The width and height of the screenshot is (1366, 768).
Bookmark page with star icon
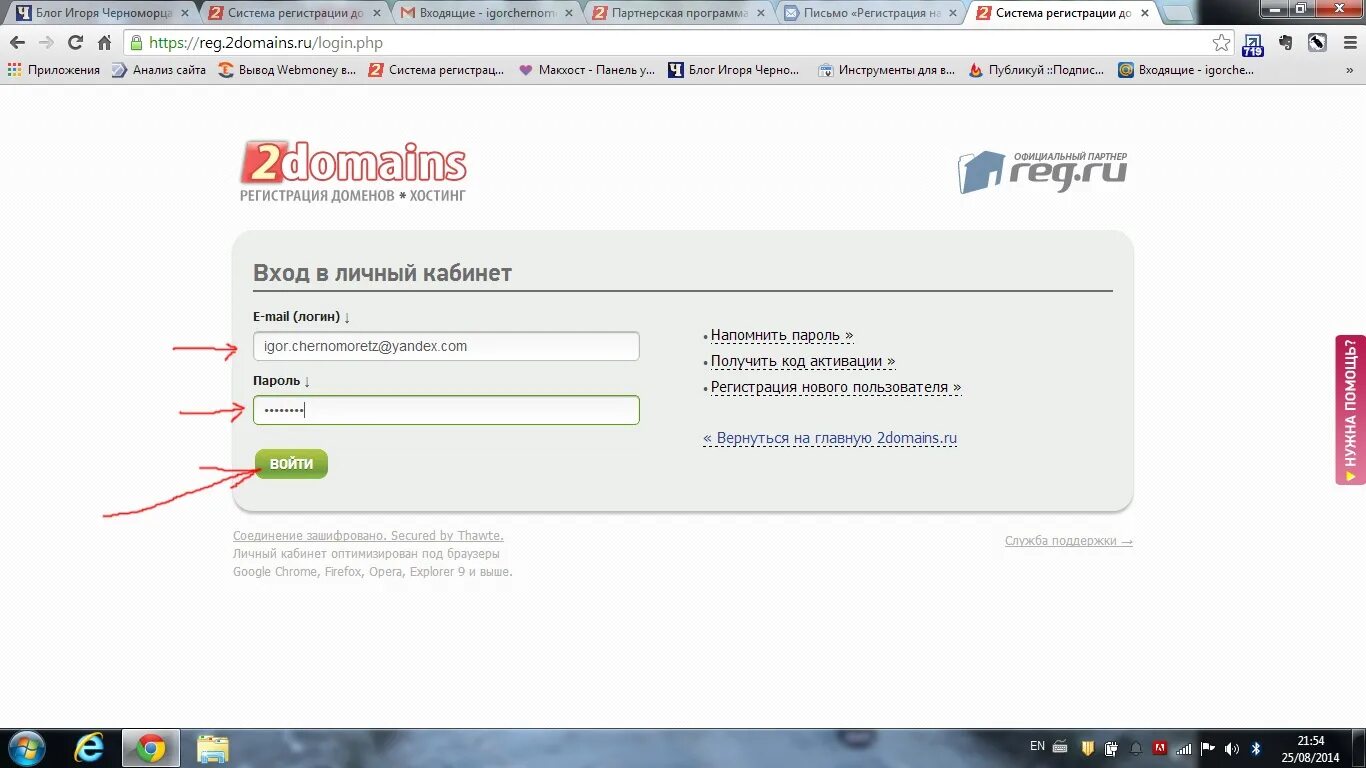(1221, 43)
